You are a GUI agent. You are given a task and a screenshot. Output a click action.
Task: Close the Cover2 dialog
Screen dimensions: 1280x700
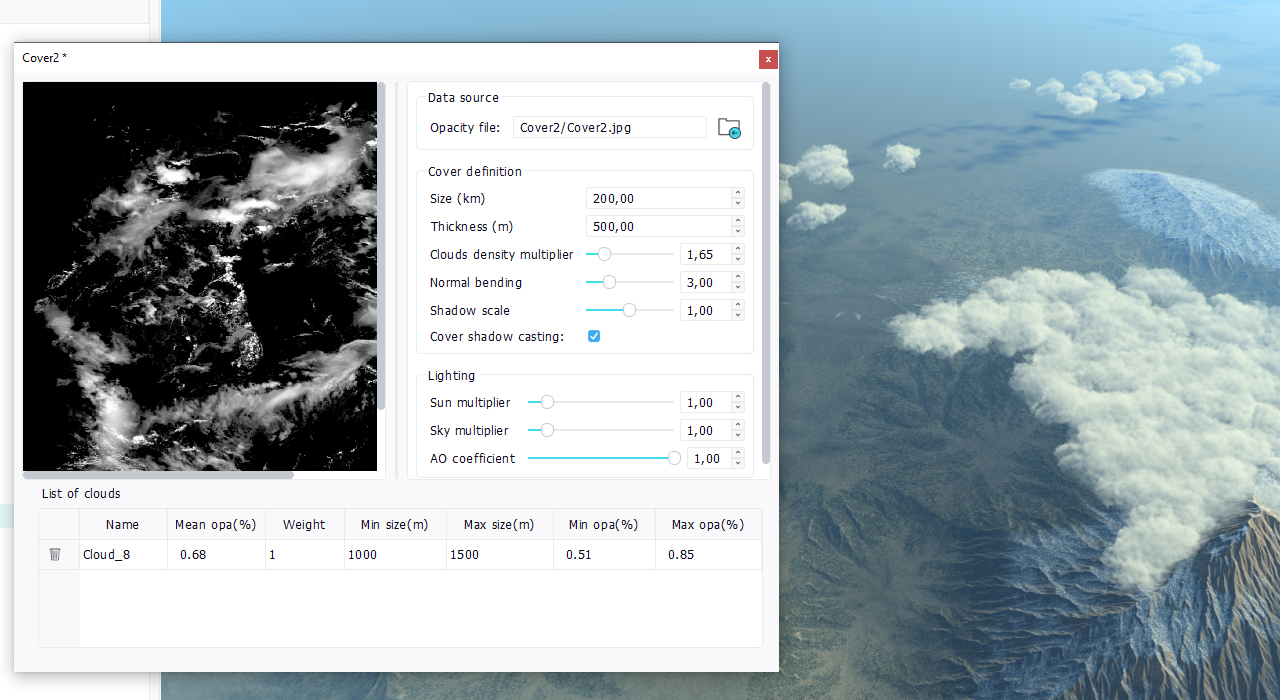(x=768, y=59)
